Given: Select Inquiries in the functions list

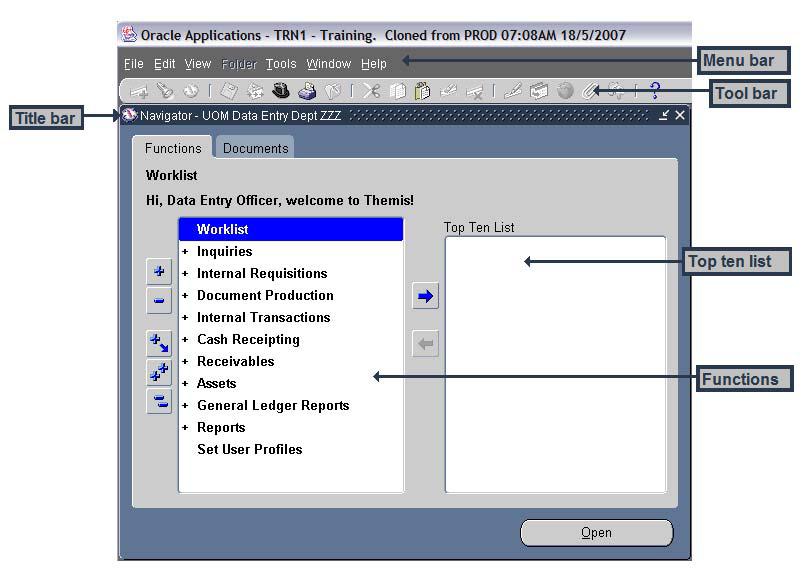Looking at the screenshot, I should 225,251.
